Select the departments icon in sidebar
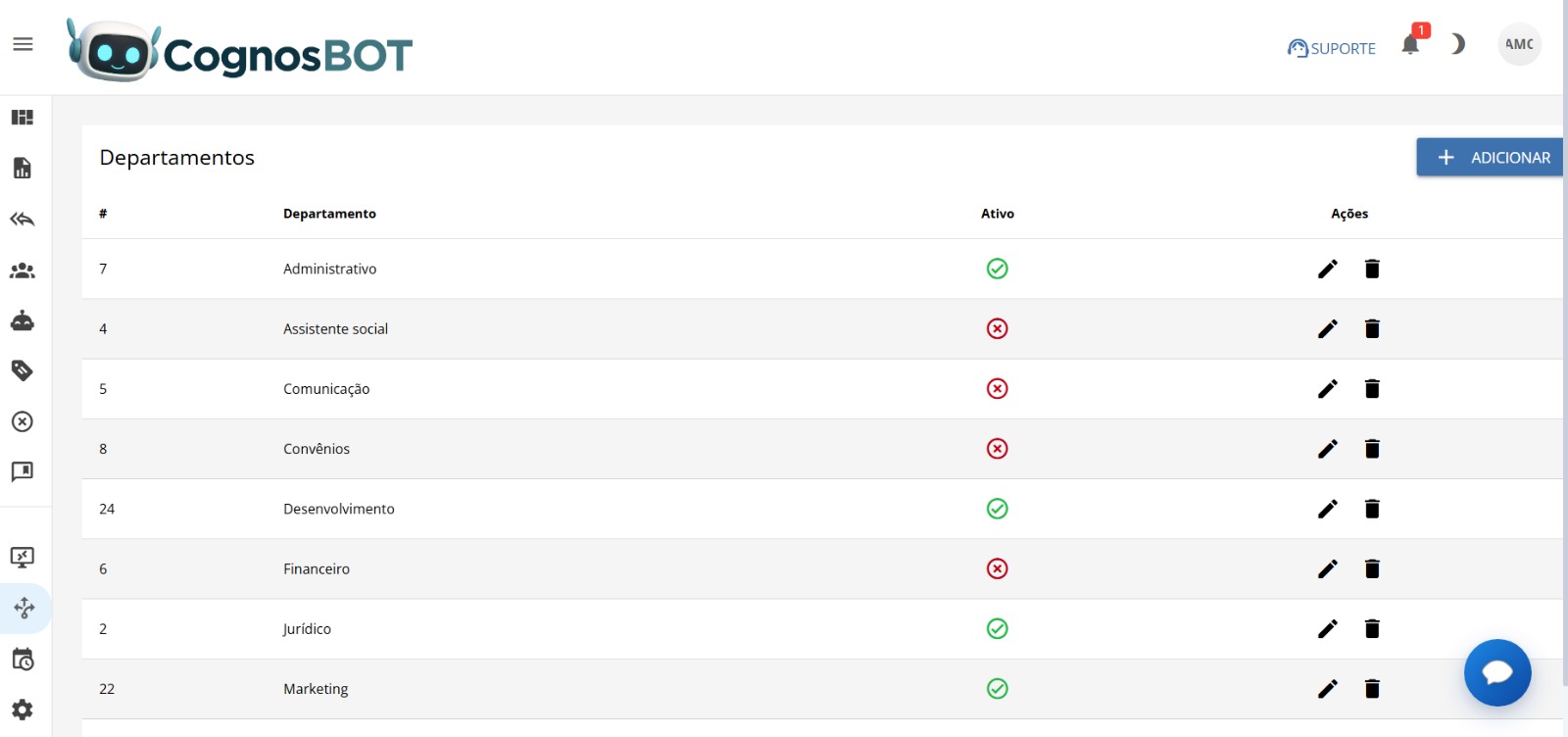 point(24,609)
